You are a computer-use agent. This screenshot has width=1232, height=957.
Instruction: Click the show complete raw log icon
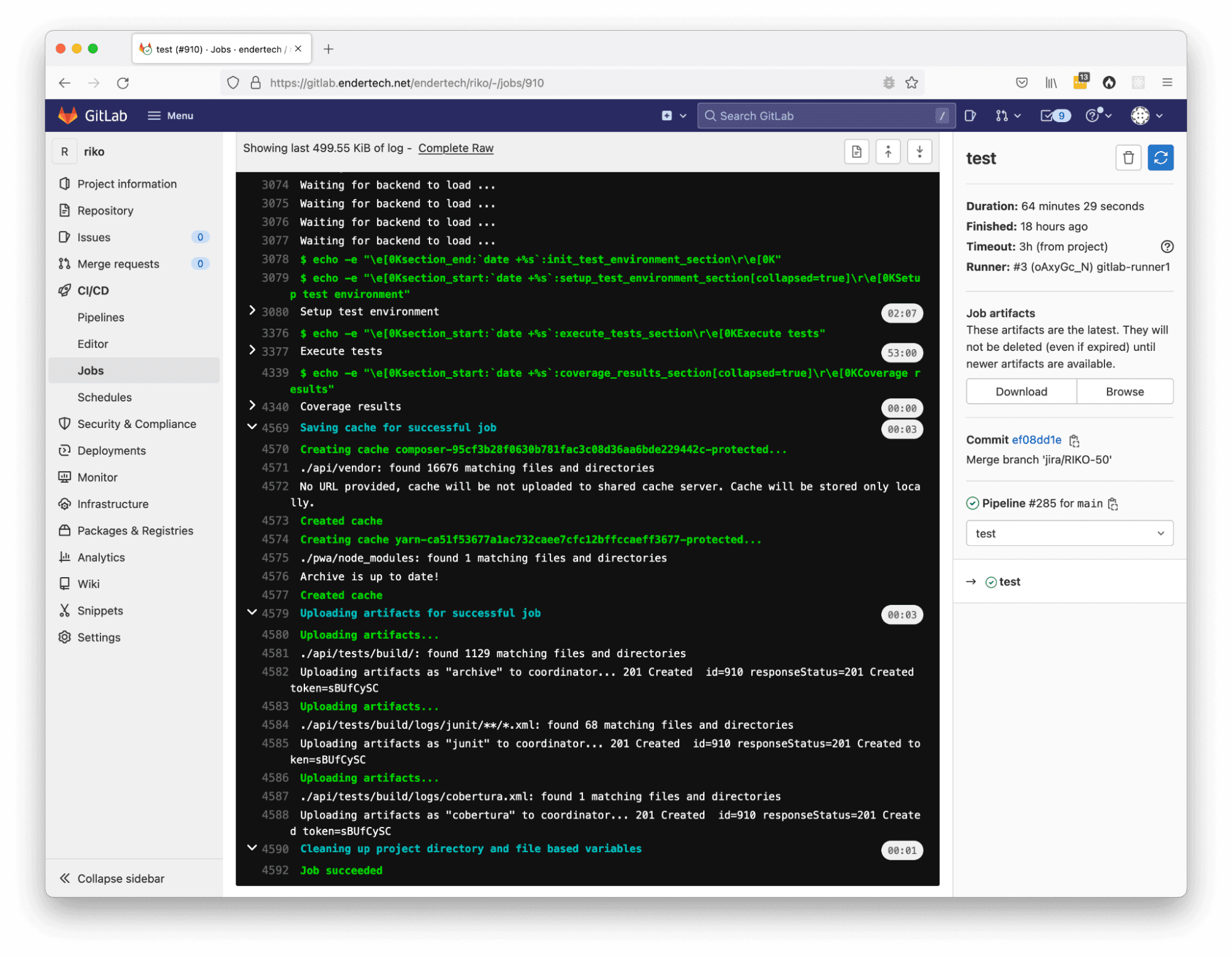point(856,152)
